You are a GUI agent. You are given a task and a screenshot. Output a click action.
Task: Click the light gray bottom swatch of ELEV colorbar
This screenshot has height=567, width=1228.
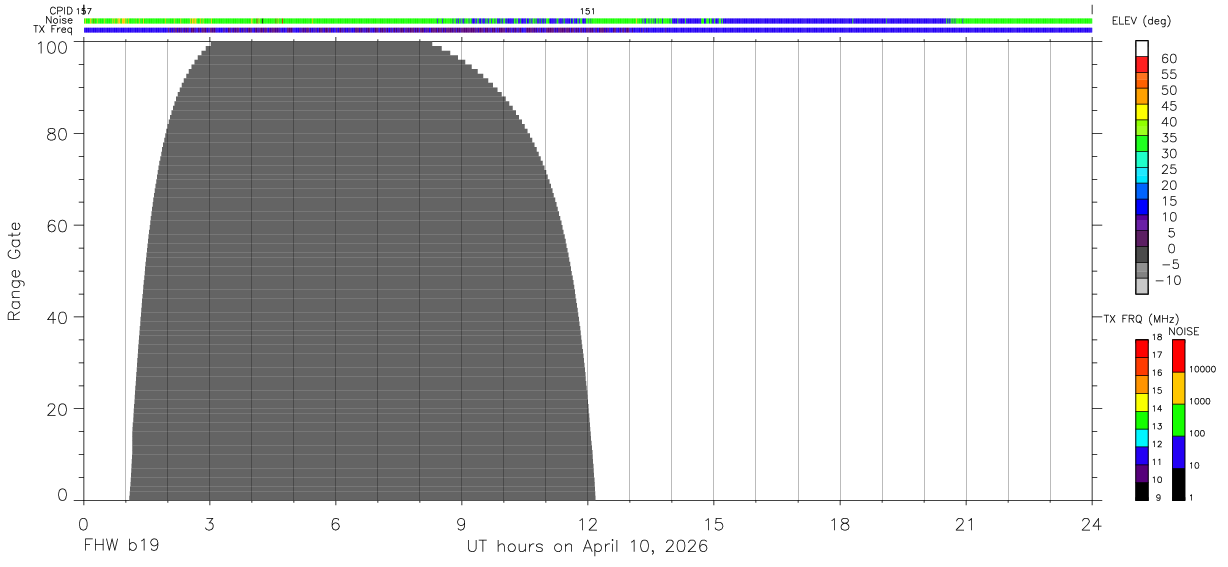click(1142, 287)
